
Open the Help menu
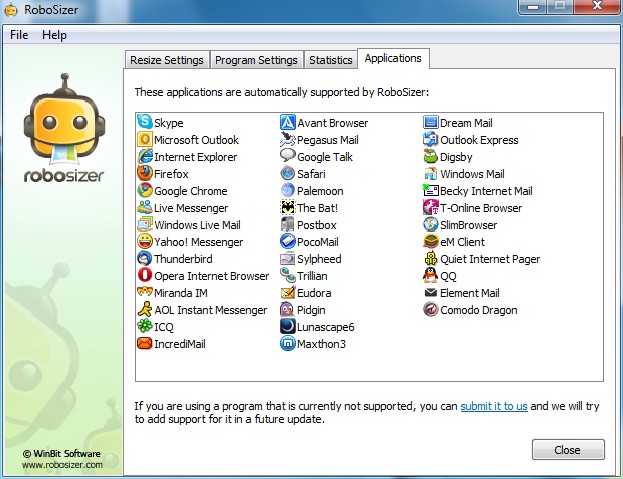[54, 35]
